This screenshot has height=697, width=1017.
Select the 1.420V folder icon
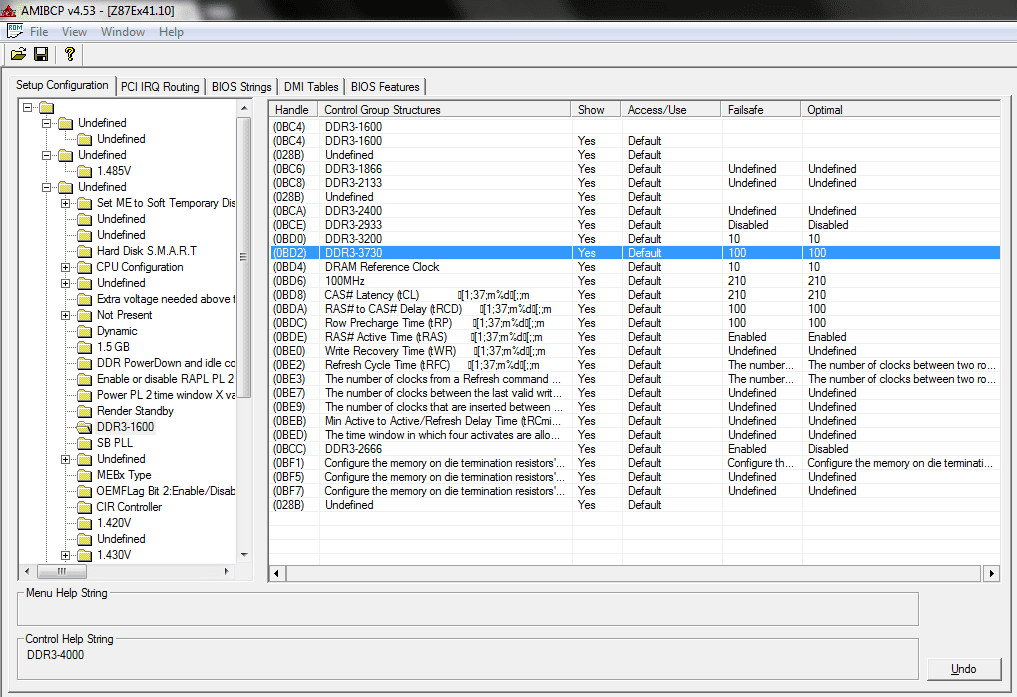click(84, 523)
